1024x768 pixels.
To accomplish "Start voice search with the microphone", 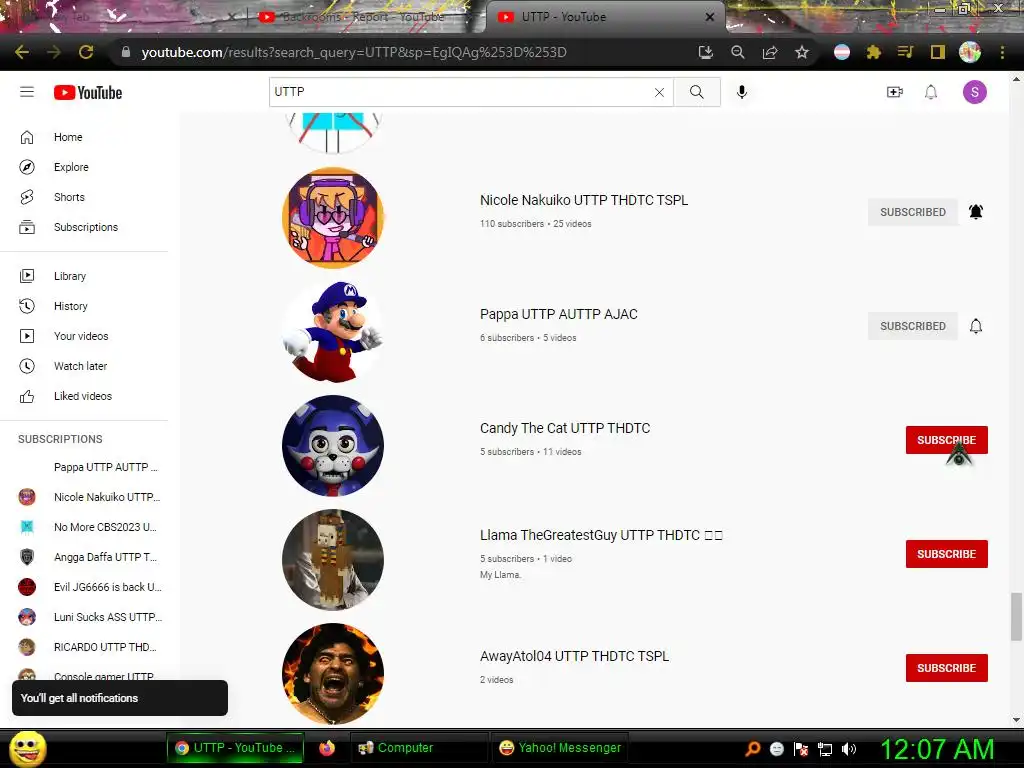I will point(741,92).
